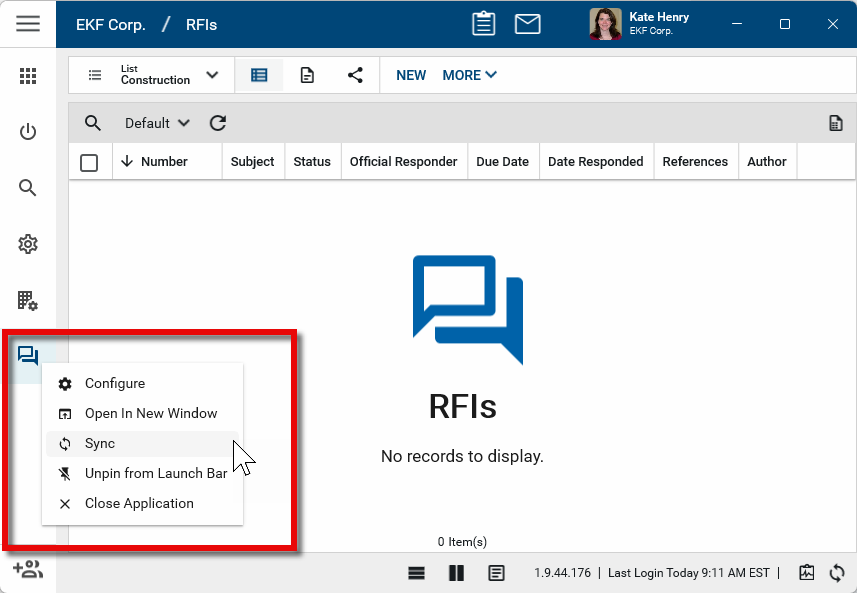The width and height of the screenshot is (857, 593).
Task: Open the MORE dropdown menu
Action: 469,75
